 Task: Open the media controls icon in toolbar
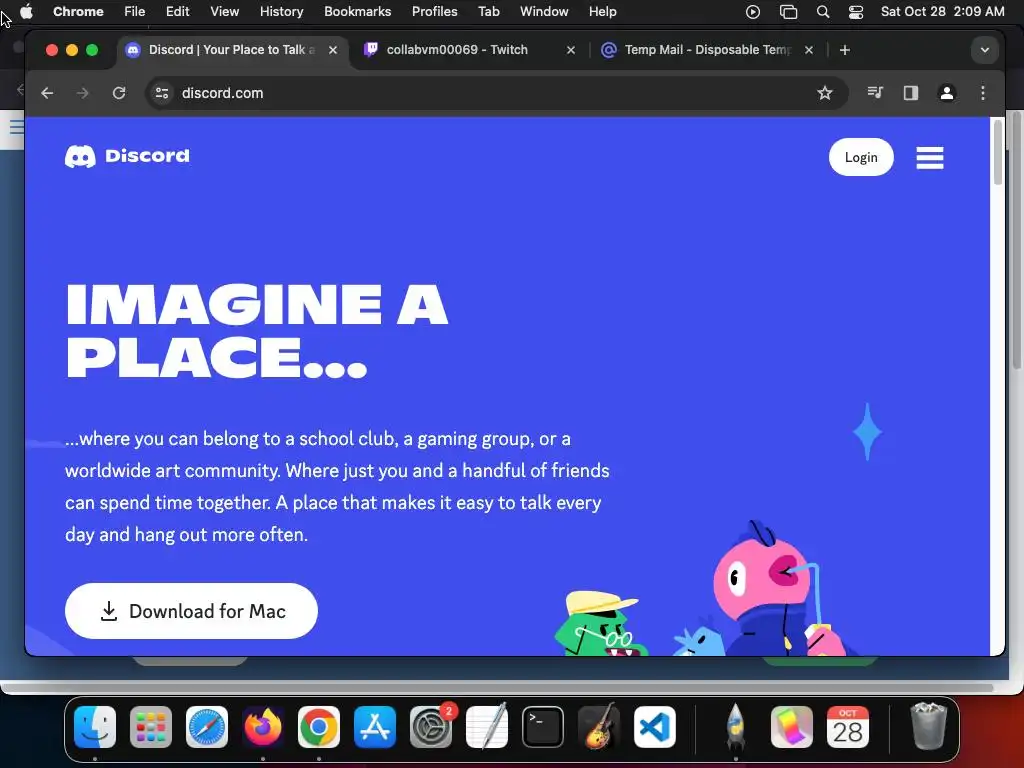click(875, 93)
